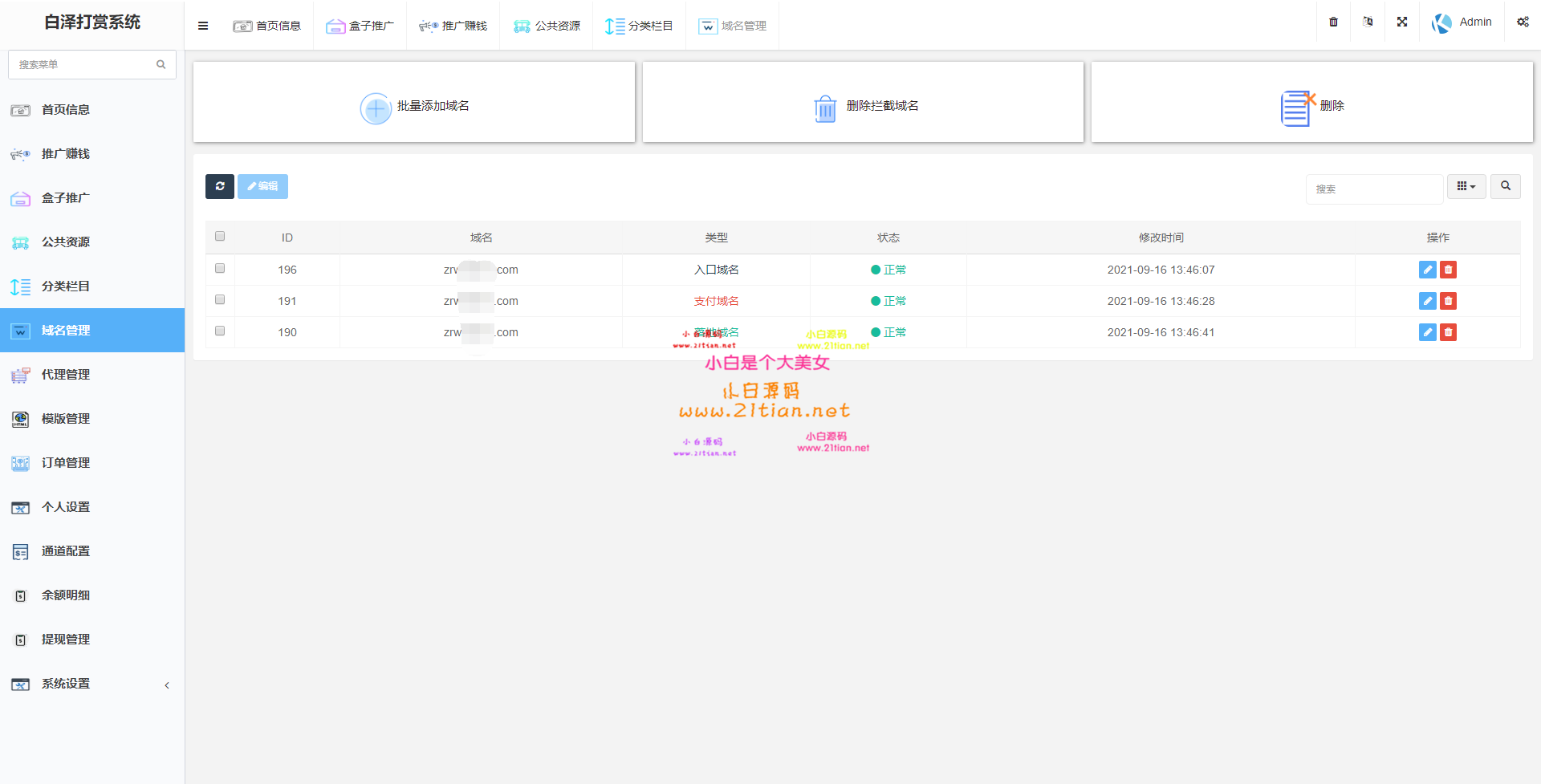Viewport: 1541px width, 784px height.
Task: Click the trash icon in top bar
Action: [1333, 22]
